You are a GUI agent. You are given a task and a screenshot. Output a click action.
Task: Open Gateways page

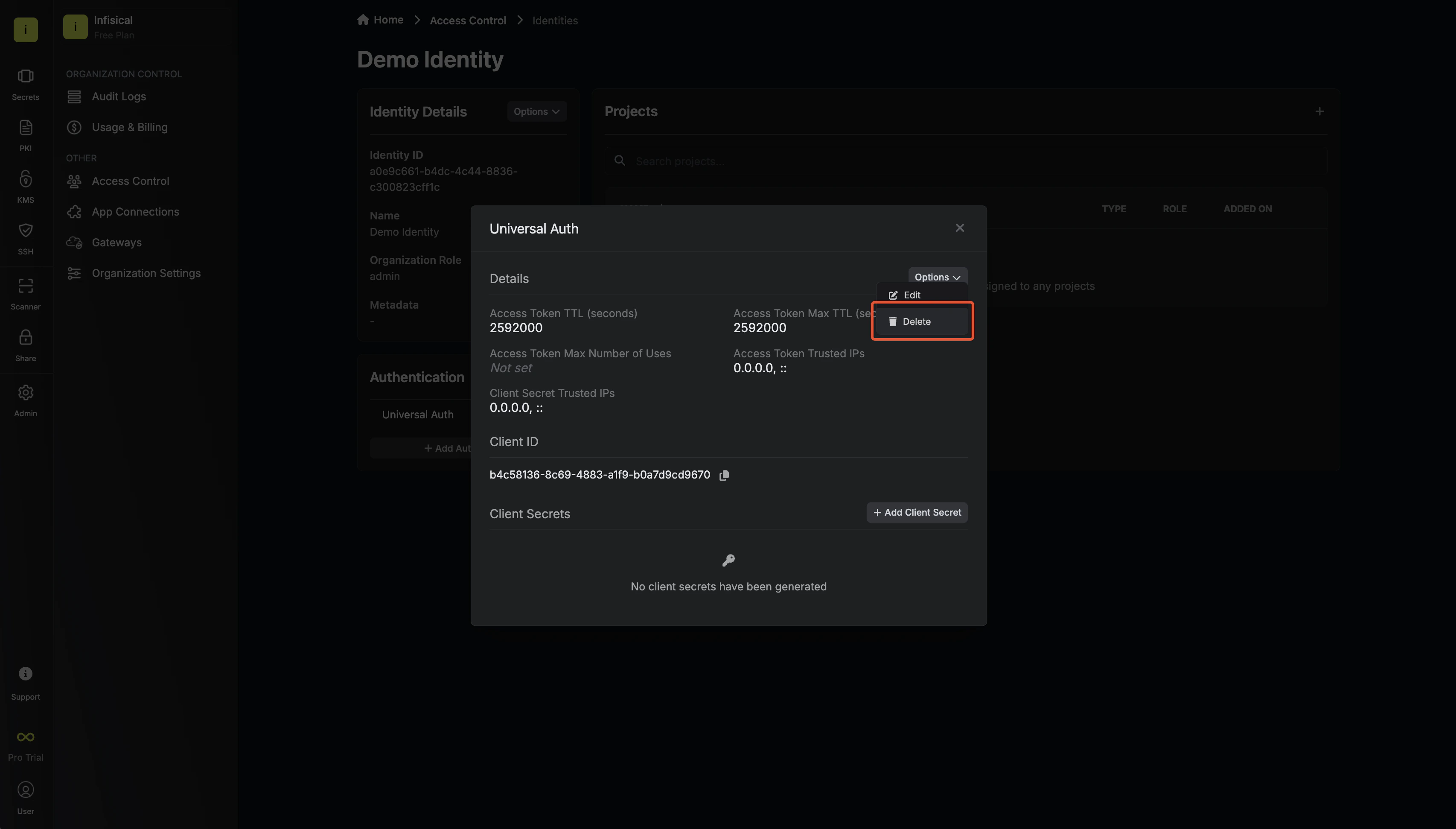tap(116, 242)
